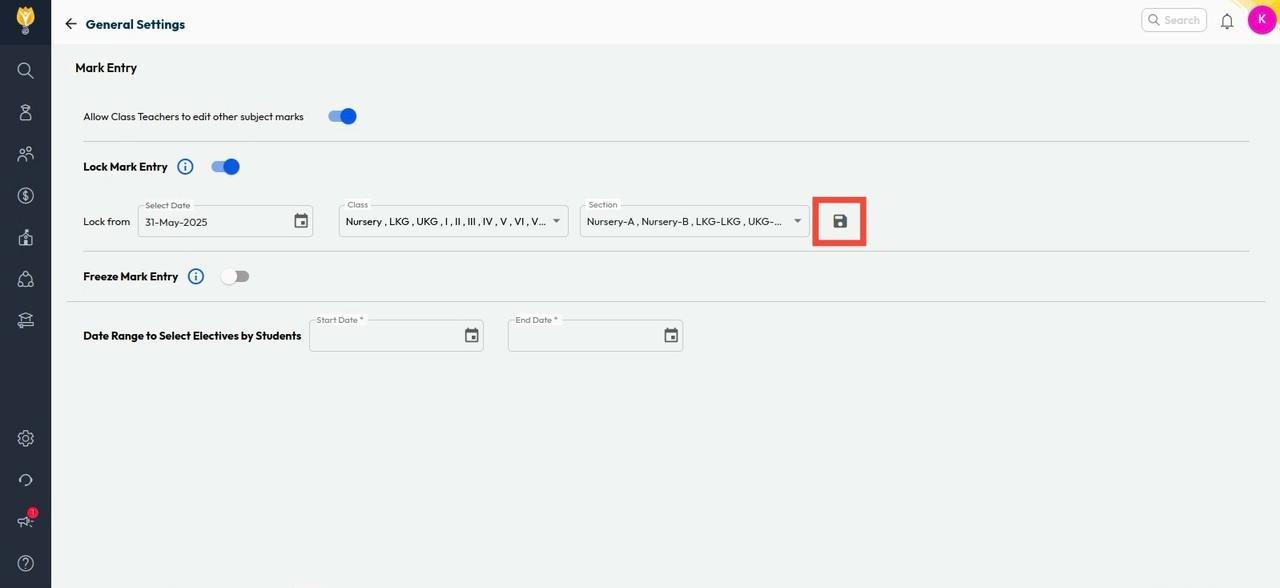Open the help question mark in sidebar
The height and width of the screenshot is (588, 1280).
pyautogui.click(x=25, y=563)
